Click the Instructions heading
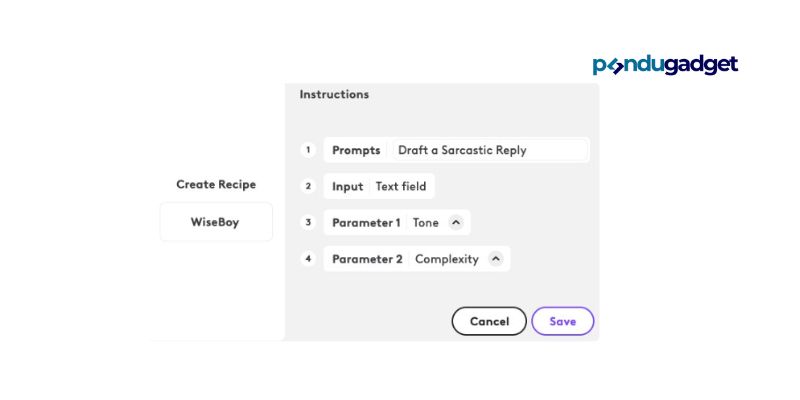800x400 pixels. pyautogui.click(x=334, y=94)
